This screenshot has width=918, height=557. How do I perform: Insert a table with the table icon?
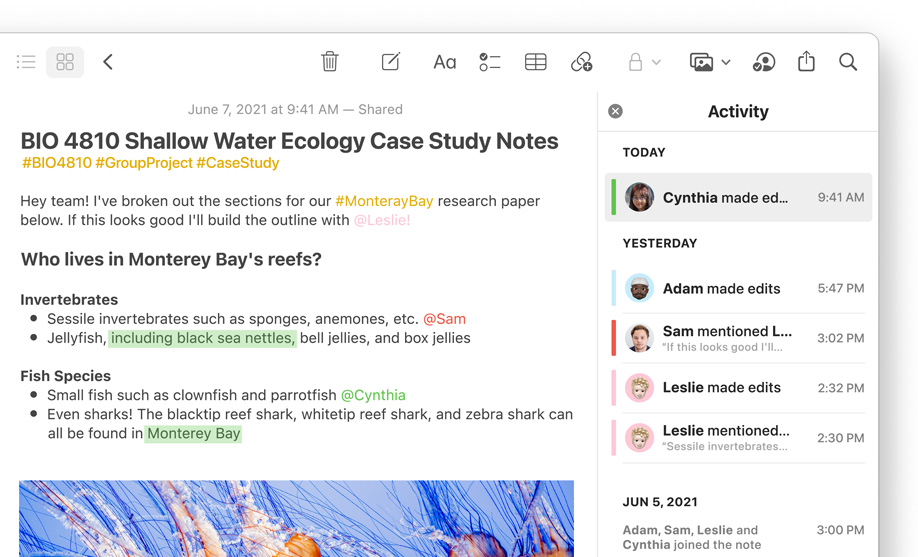tap(536, 62)
